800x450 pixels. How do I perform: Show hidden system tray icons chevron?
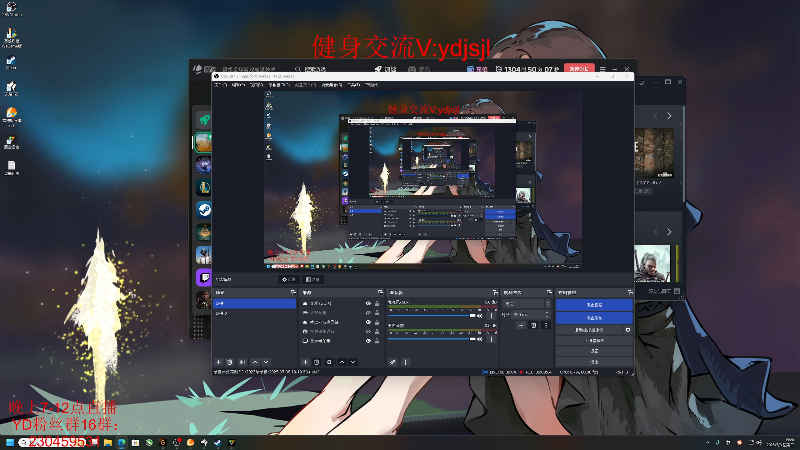coord(707,442)
